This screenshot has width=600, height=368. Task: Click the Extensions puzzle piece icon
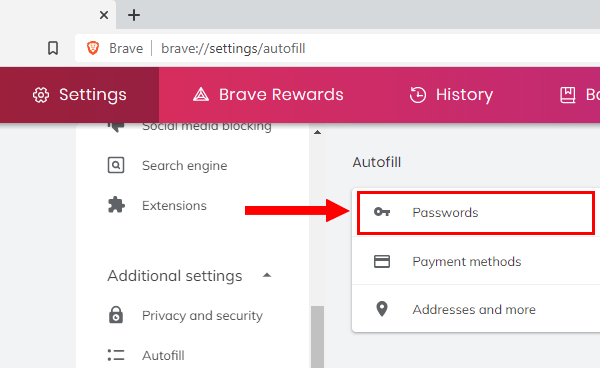[x=116, y=205]
